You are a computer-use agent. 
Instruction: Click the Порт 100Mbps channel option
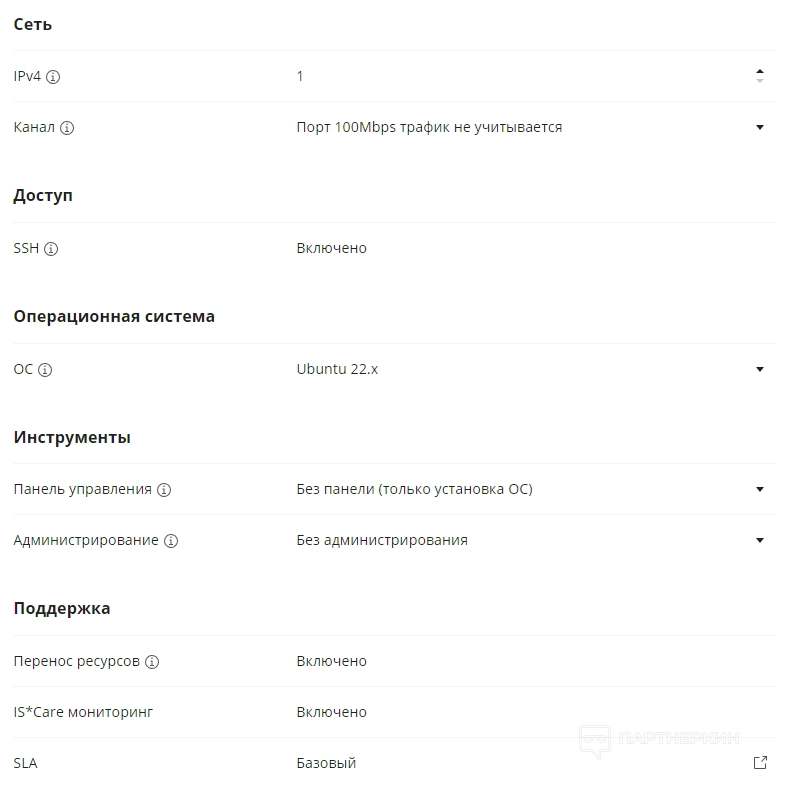(x=429, y=127)
